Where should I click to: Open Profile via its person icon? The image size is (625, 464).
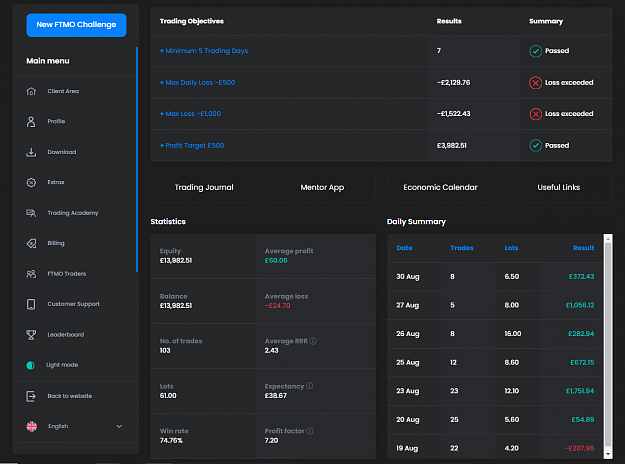tap(31, 122)
